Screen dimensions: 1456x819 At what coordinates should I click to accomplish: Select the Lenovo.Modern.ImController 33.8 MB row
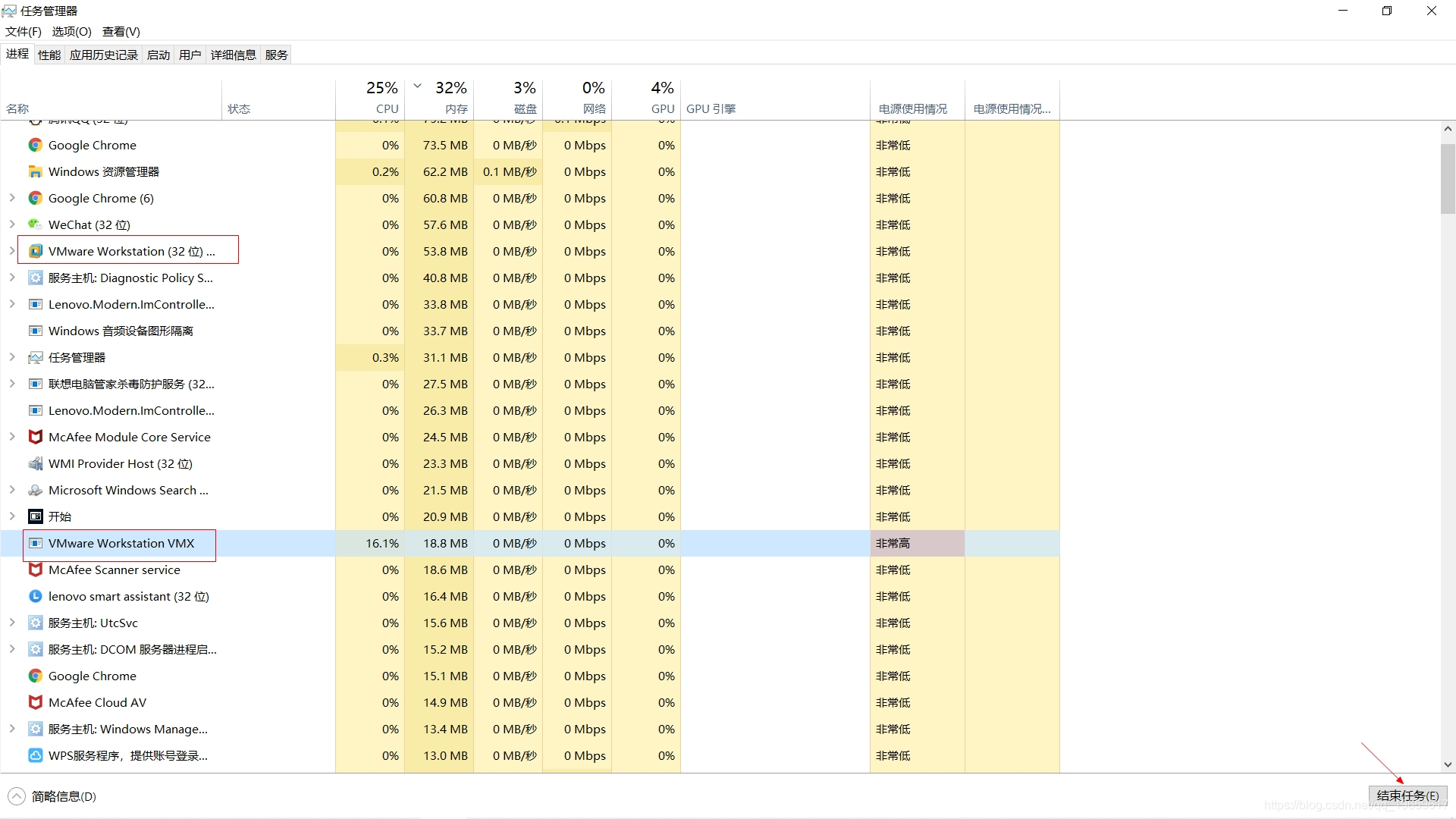point(531,304)
